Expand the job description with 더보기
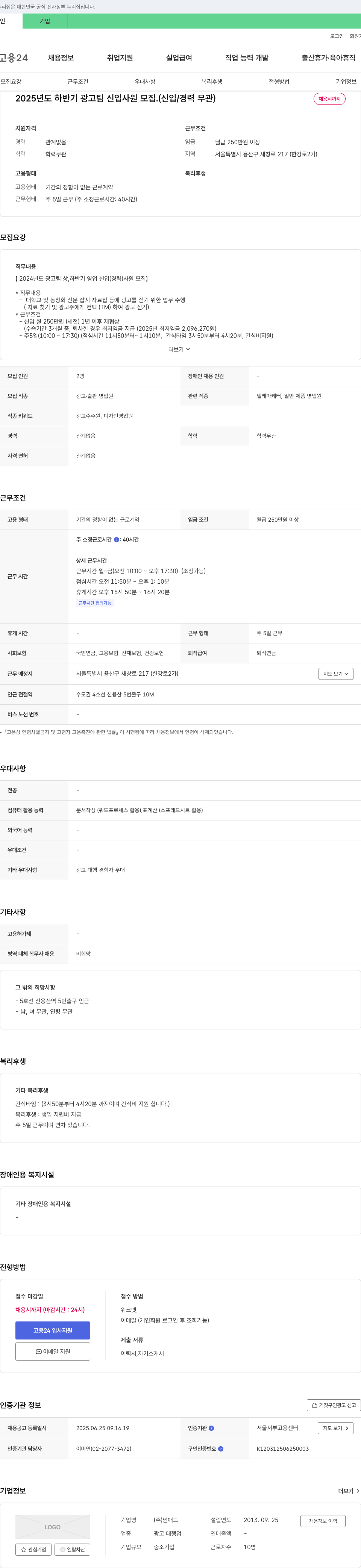The image size is (361, 1568). click(179, 350)
